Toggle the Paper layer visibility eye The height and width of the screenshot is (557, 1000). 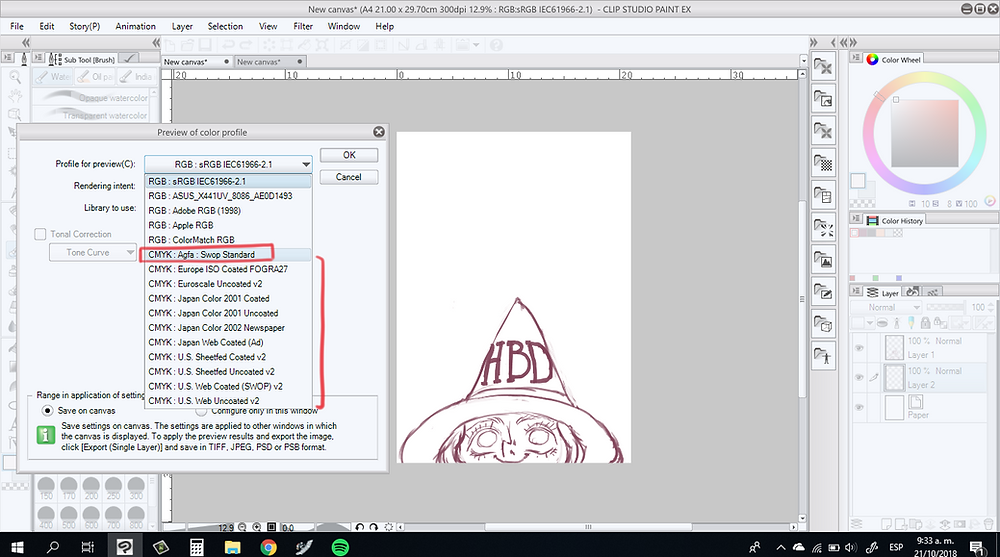click(859, 407)
